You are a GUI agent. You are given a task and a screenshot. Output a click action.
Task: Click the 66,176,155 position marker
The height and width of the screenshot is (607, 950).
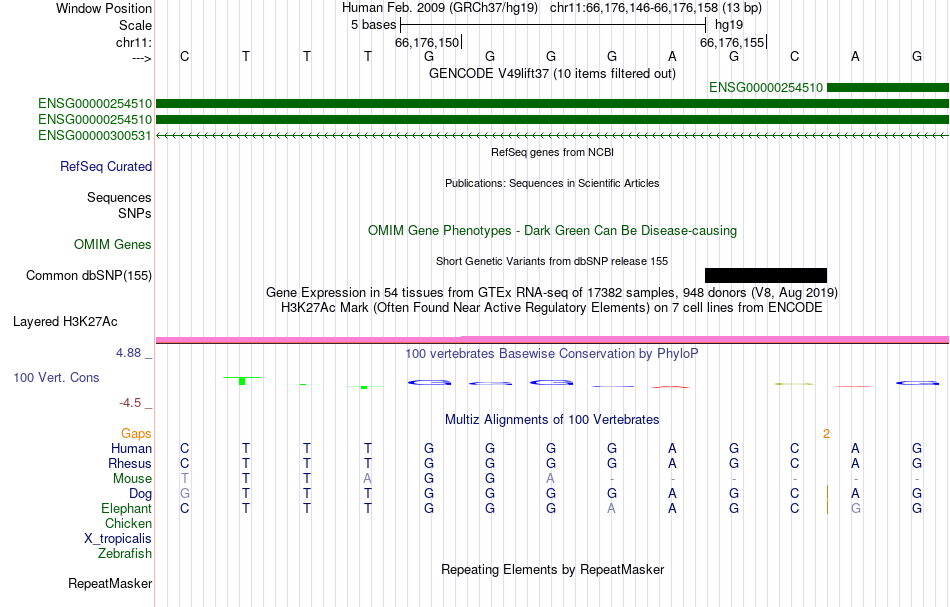click(733, 42)
